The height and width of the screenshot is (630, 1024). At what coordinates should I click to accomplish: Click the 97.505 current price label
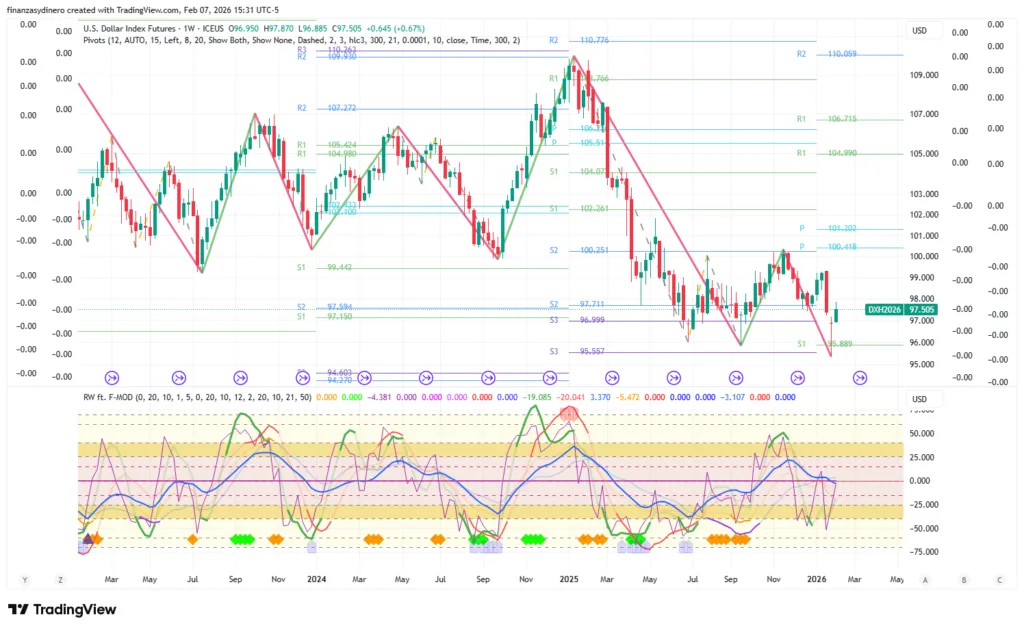[923, 310]
